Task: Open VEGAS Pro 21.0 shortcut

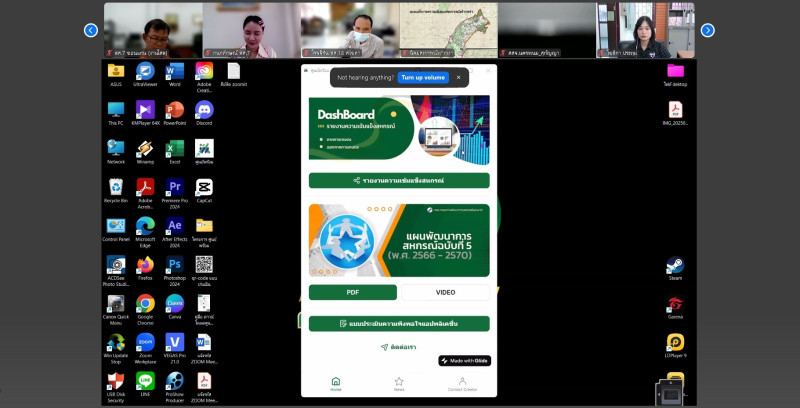Action: [x=174, y=342]
